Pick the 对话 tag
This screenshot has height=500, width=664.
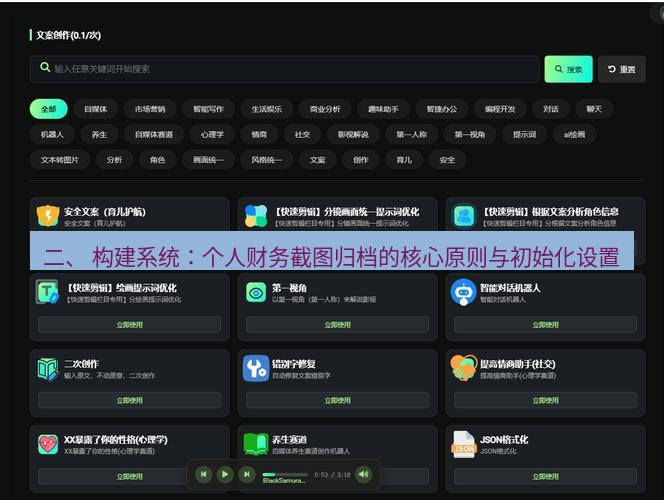(551, 109)
